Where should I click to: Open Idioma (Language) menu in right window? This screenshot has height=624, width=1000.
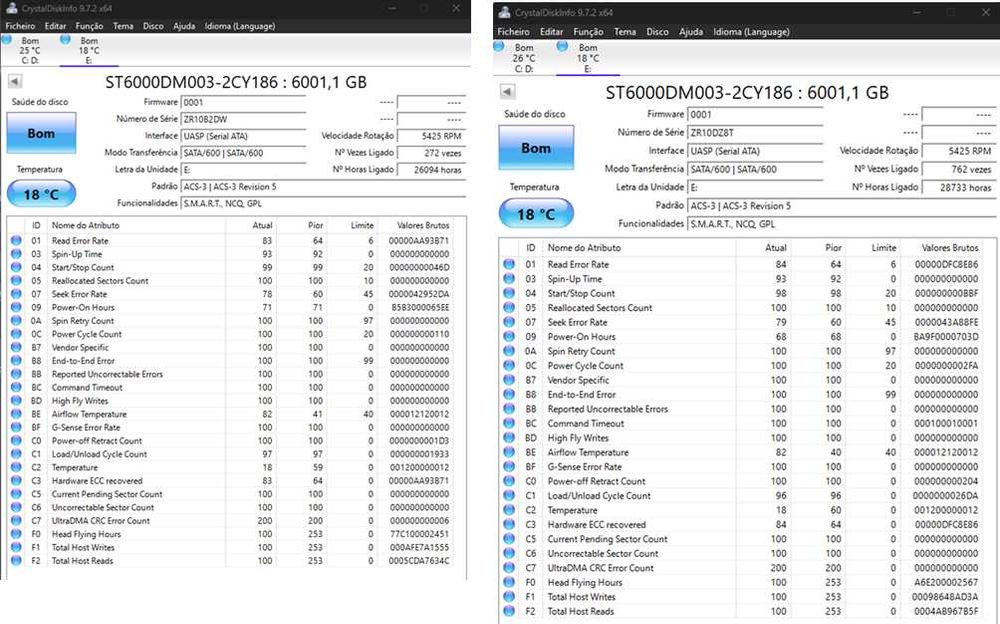[751, 31]
